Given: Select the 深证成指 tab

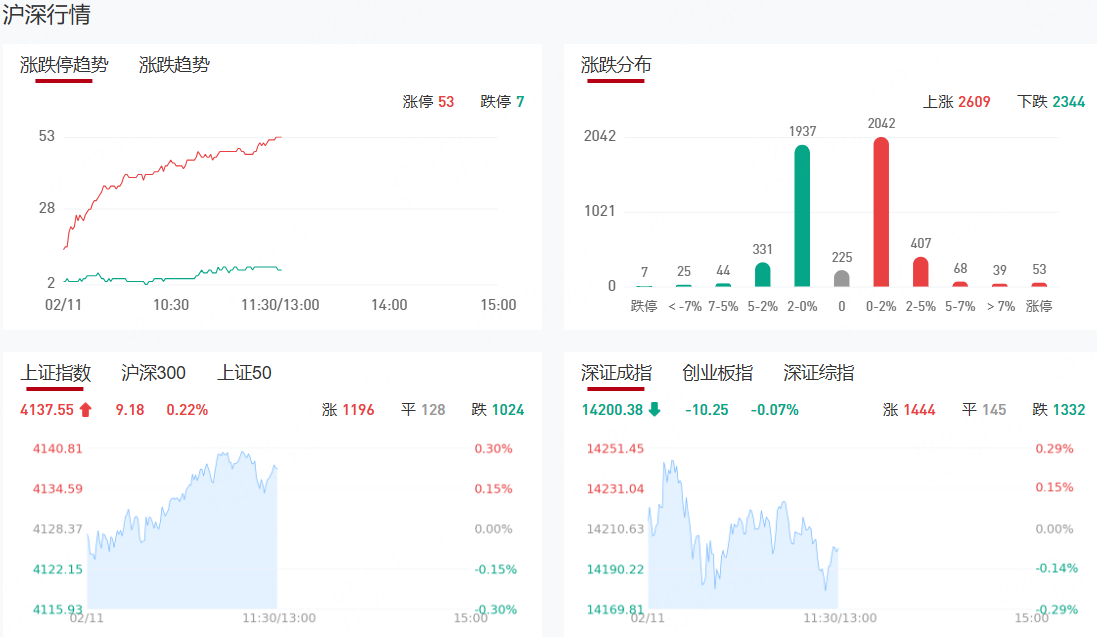Looking at the screenshot, I should click(616, 373).
